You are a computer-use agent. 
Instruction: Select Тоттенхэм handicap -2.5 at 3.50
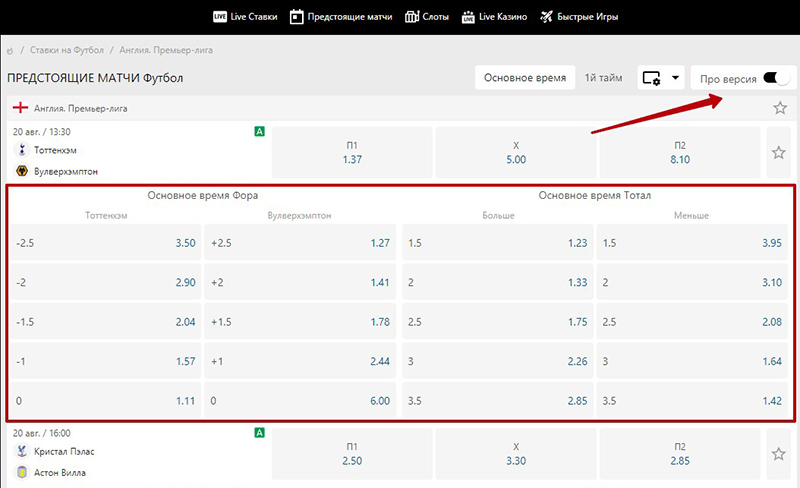[x=106, y=243]
